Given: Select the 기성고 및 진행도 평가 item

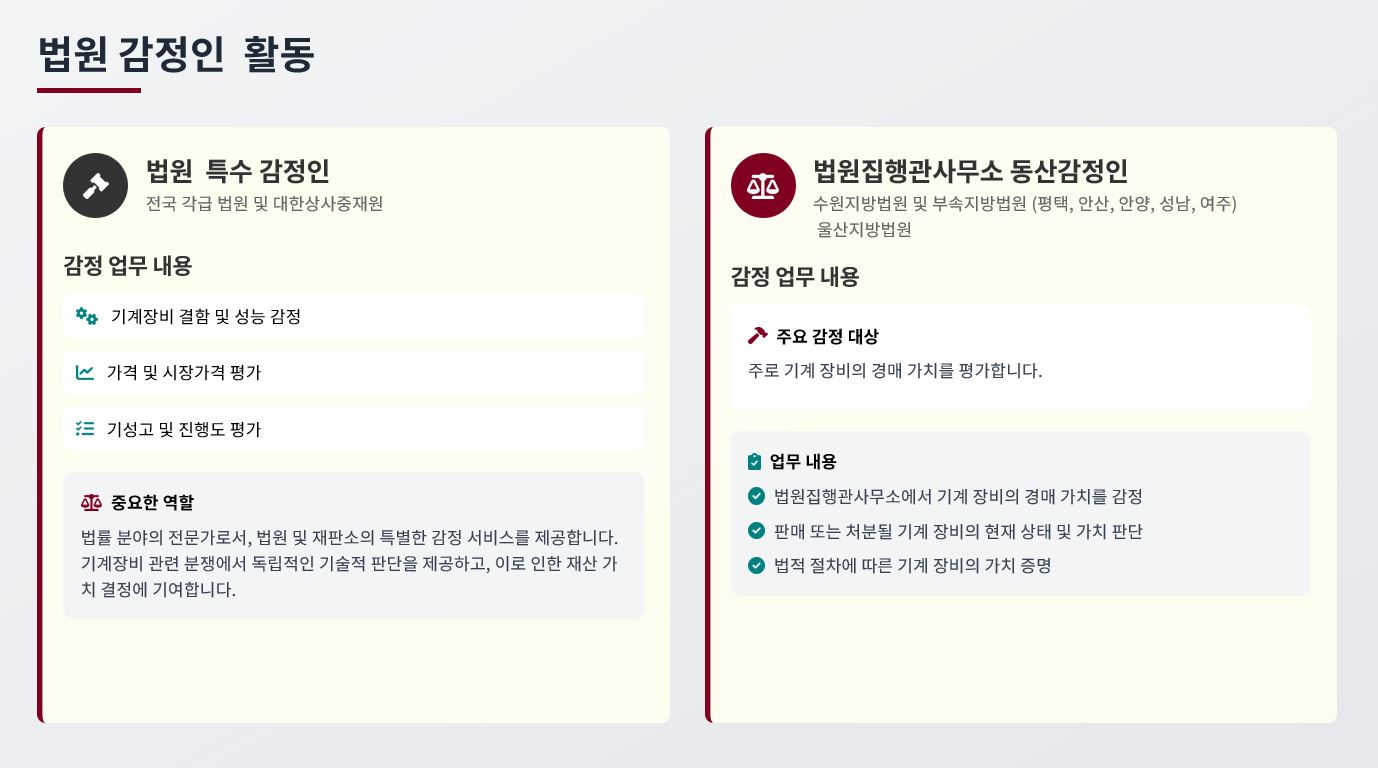Looking at the screenshot, I should tap(184, 429).
